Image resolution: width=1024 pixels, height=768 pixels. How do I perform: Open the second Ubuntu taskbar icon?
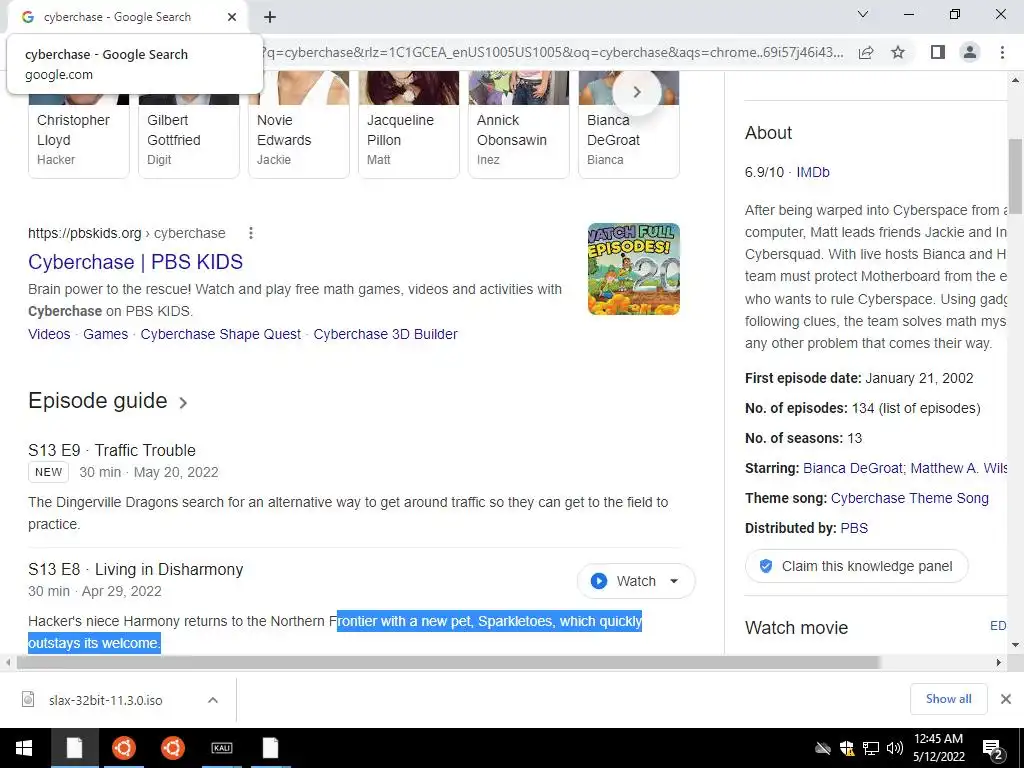click(x=172, y=748)
